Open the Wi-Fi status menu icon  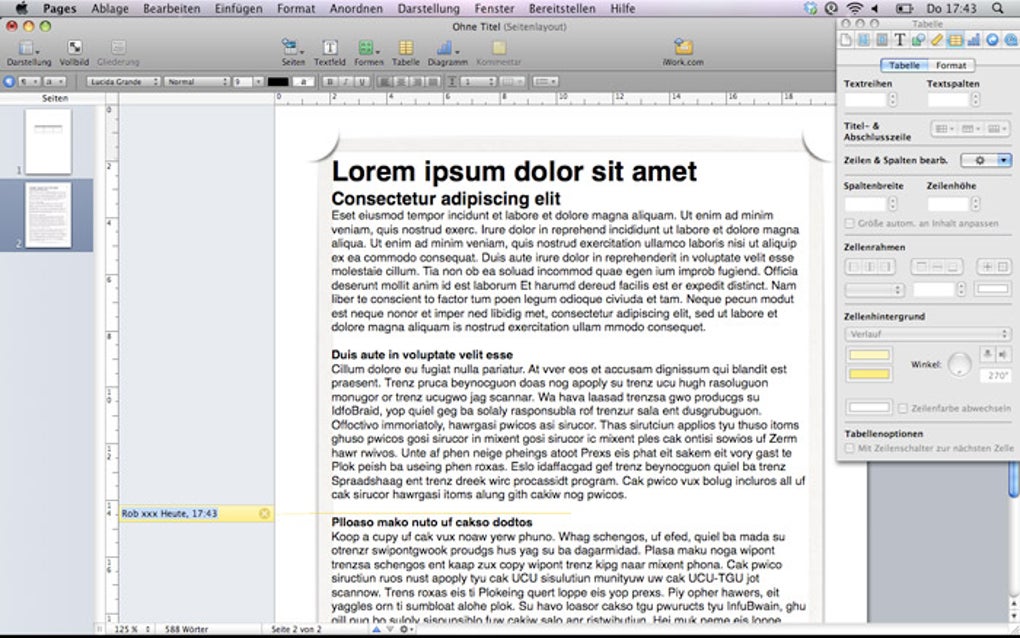pyautogui.click(x=855, y=8)
